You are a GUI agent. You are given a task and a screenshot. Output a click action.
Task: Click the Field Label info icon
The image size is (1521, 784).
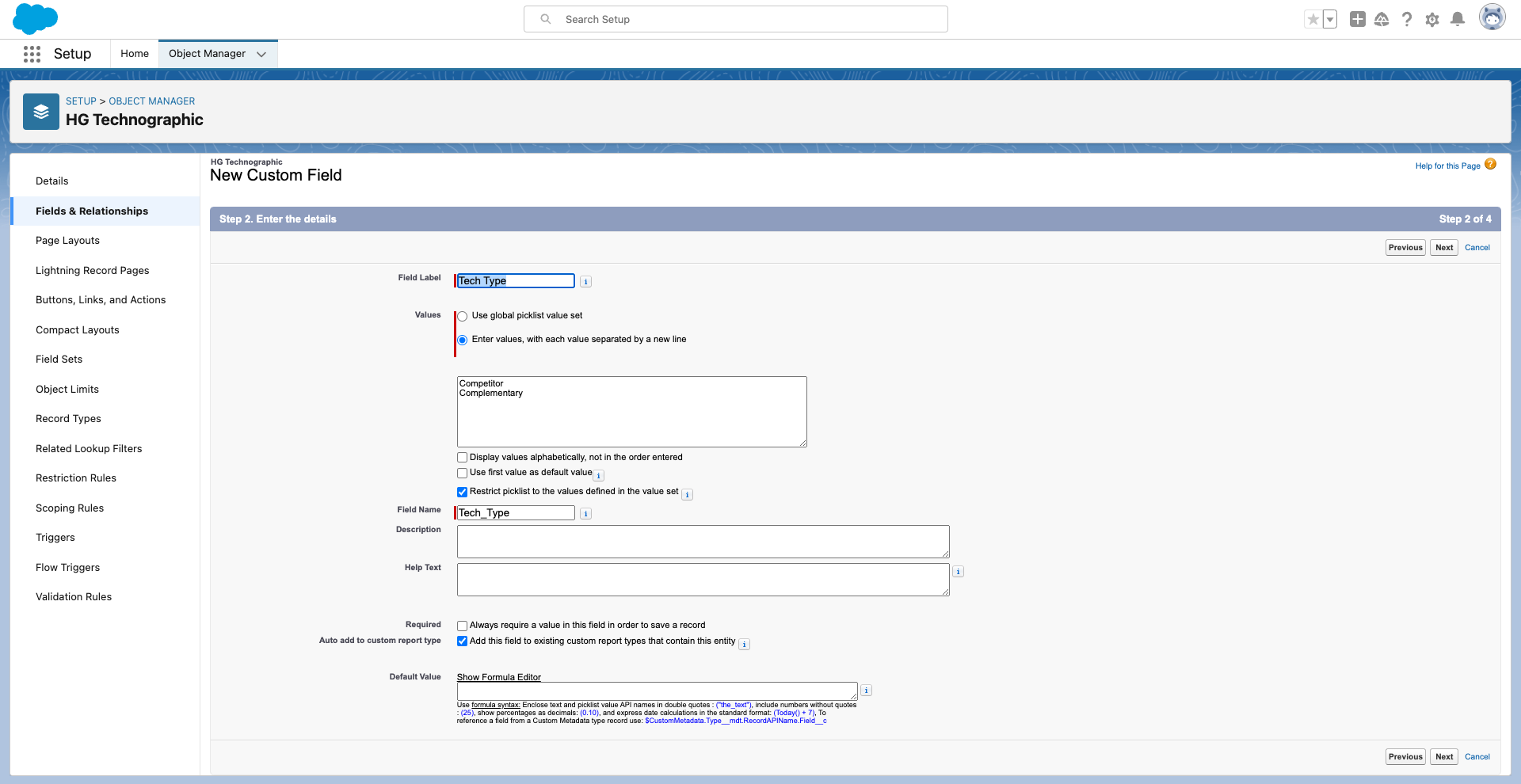(x=586, y=282)
